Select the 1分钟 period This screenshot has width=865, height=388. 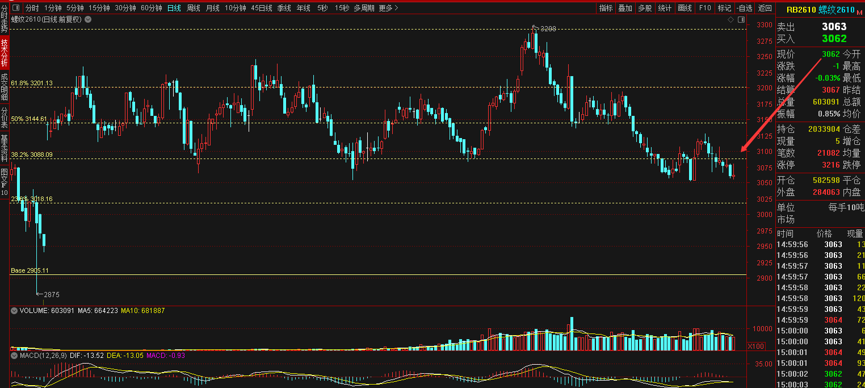click(52, 8)
